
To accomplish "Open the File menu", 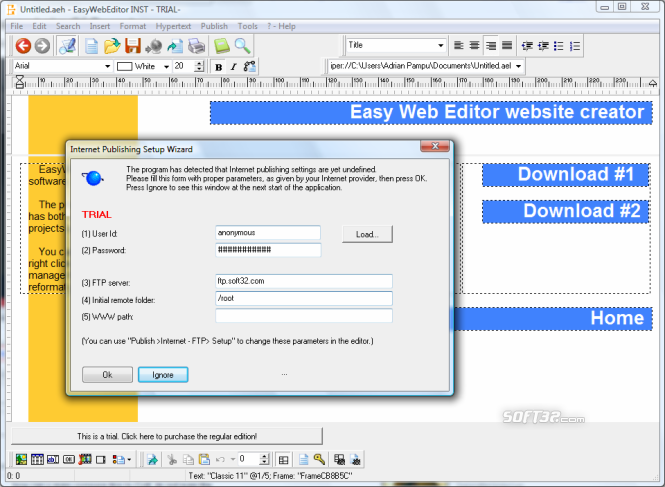I will [17, 26].
